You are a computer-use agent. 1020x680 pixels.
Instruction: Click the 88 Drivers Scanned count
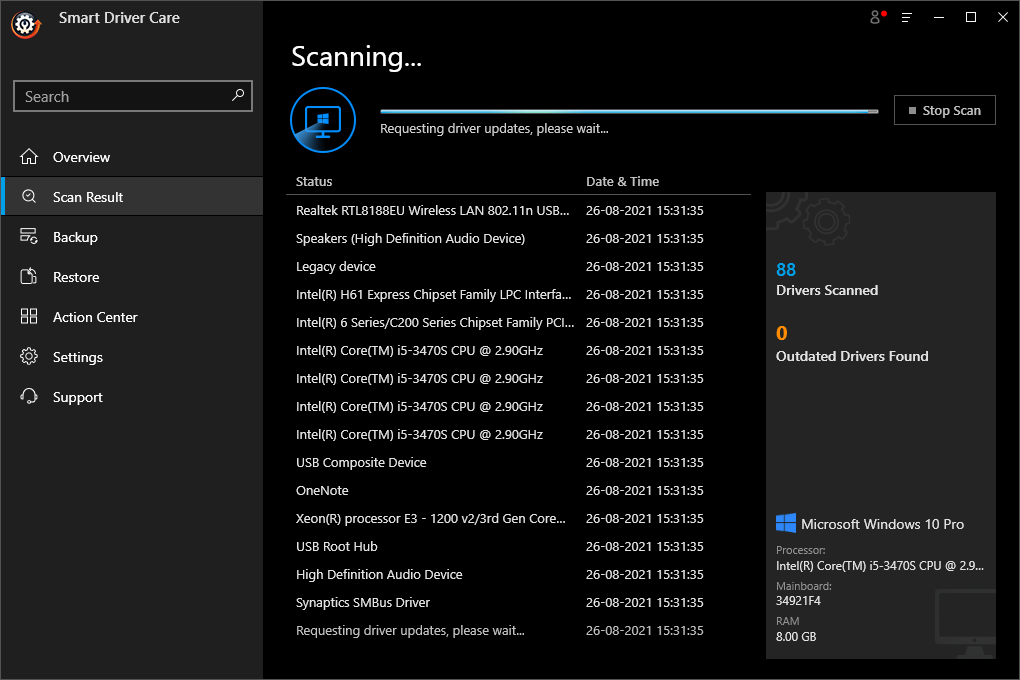pyautogui.click(x=786, y=269)
